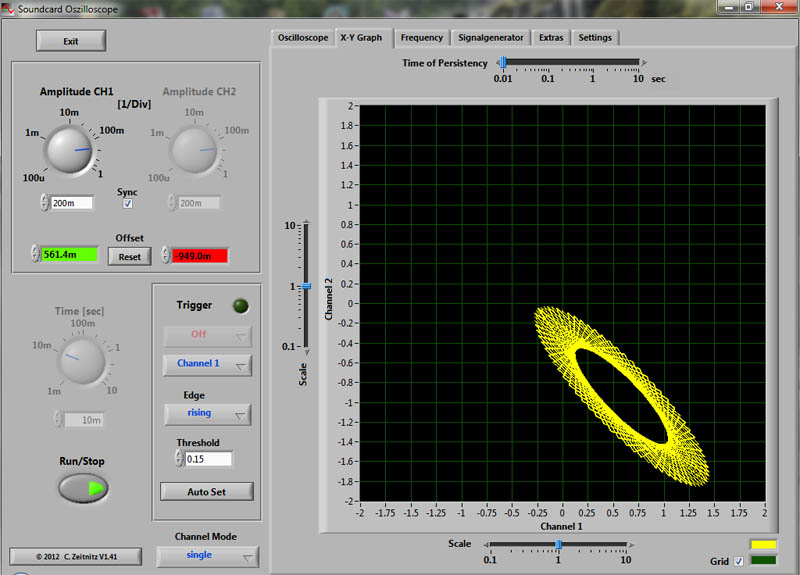Click the Amplitude CH1 knob
The height and width of the screenshot is (575, 800).
pos(71,151)
